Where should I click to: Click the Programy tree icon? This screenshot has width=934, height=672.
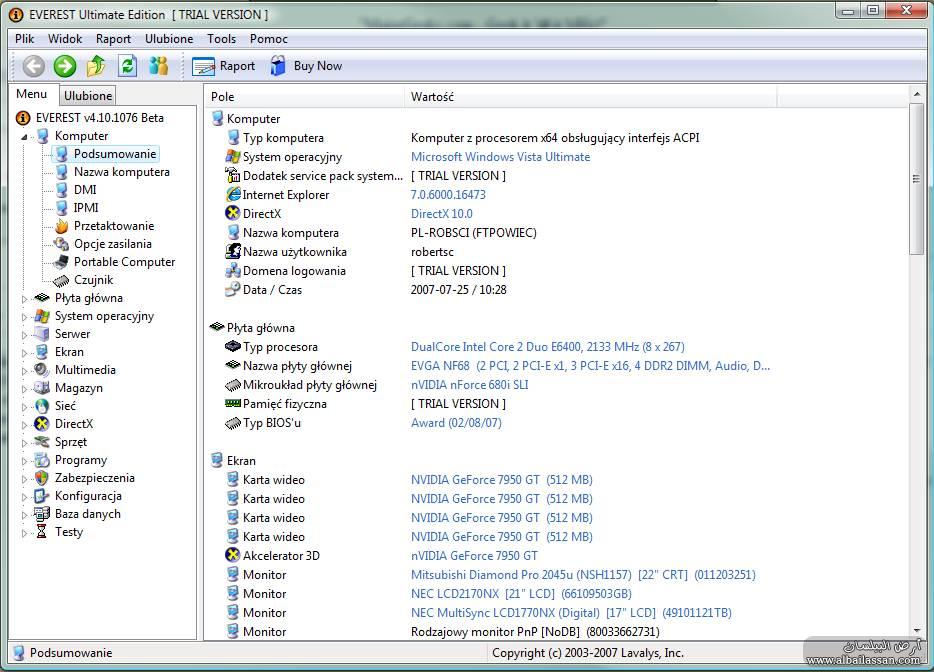point(42,460)
